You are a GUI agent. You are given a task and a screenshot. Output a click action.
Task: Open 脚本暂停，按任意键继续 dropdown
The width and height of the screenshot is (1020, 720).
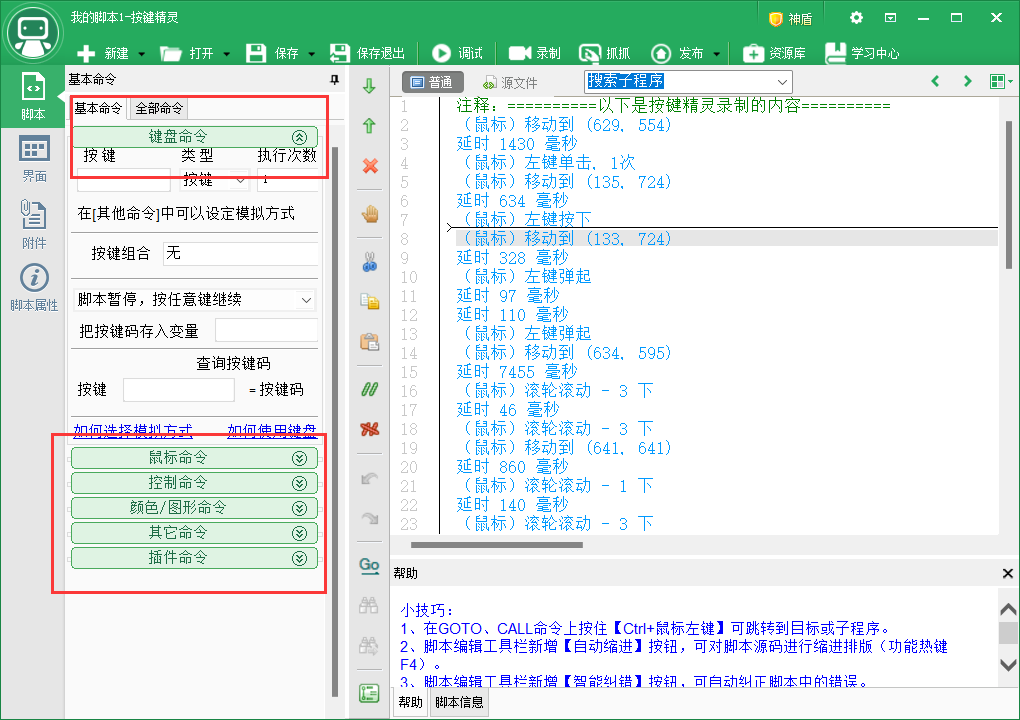[195, 300]
